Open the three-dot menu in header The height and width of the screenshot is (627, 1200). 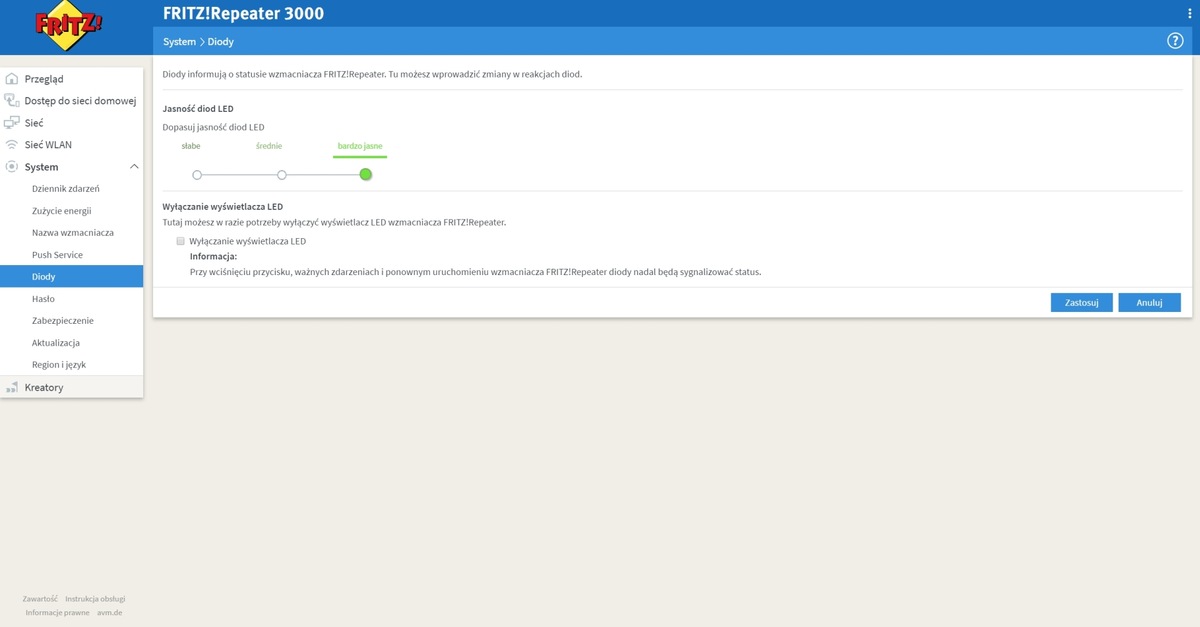click(x=1189, y=13)
